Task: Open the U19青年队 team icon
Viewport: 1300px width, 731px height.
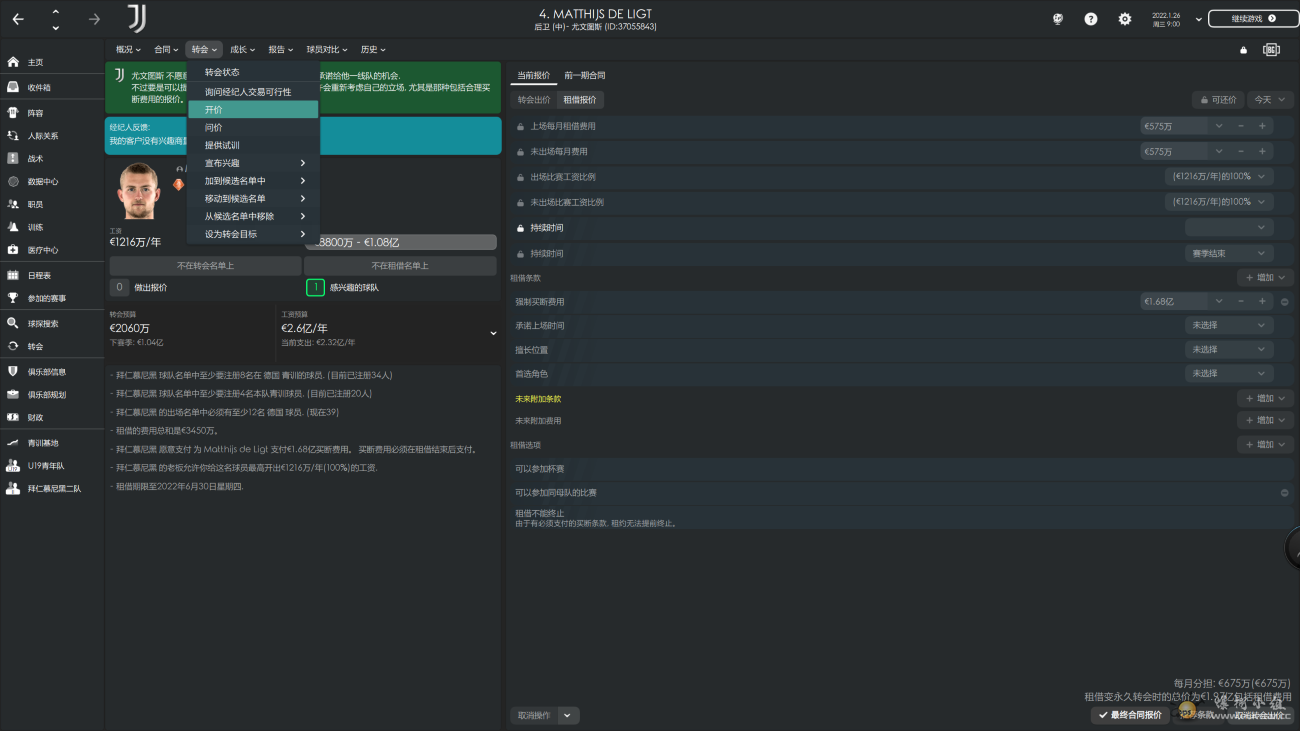Action: [13, 465]
